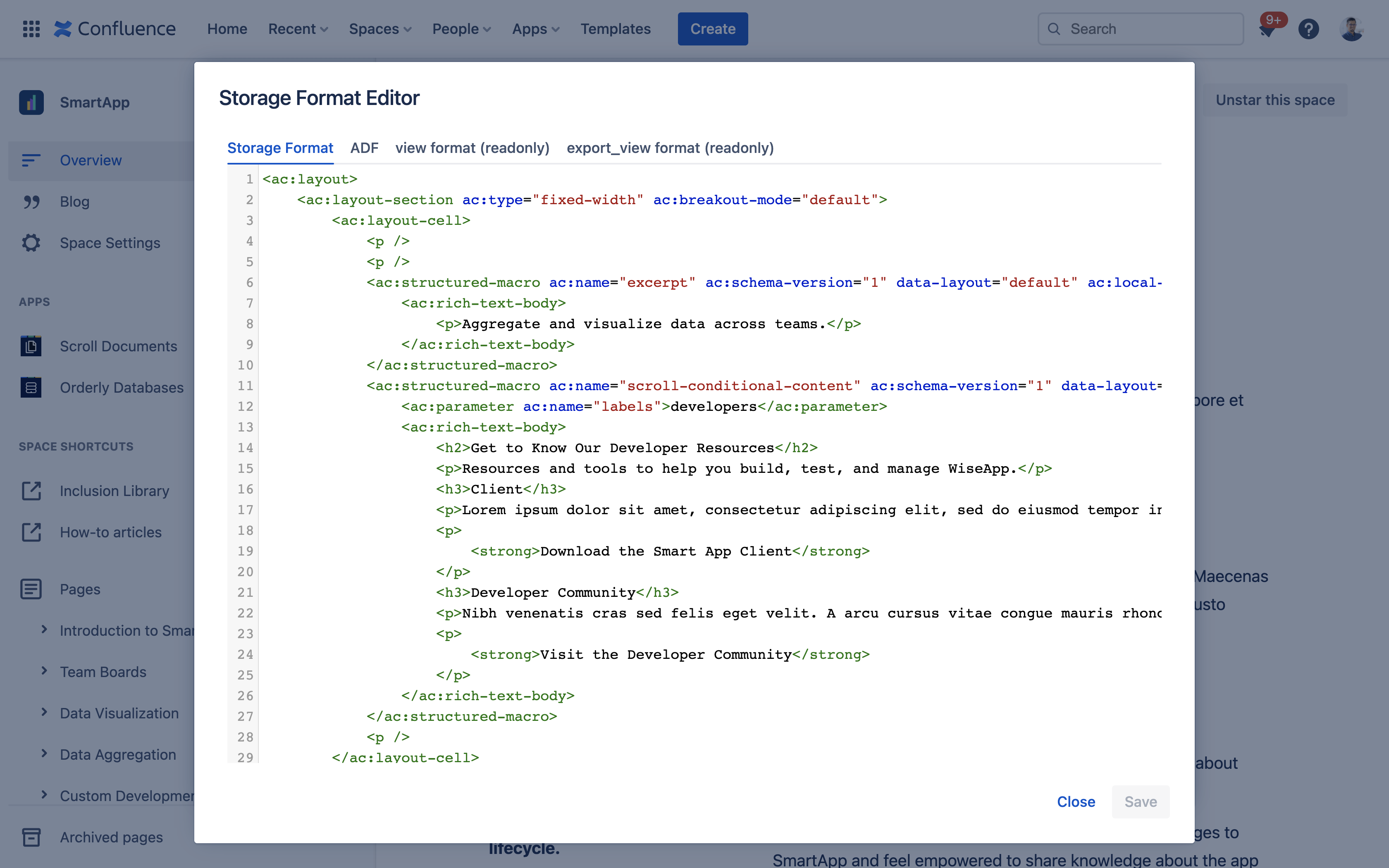
Task: Open Scroll Documents app icon
Action: tap(31, 346)
